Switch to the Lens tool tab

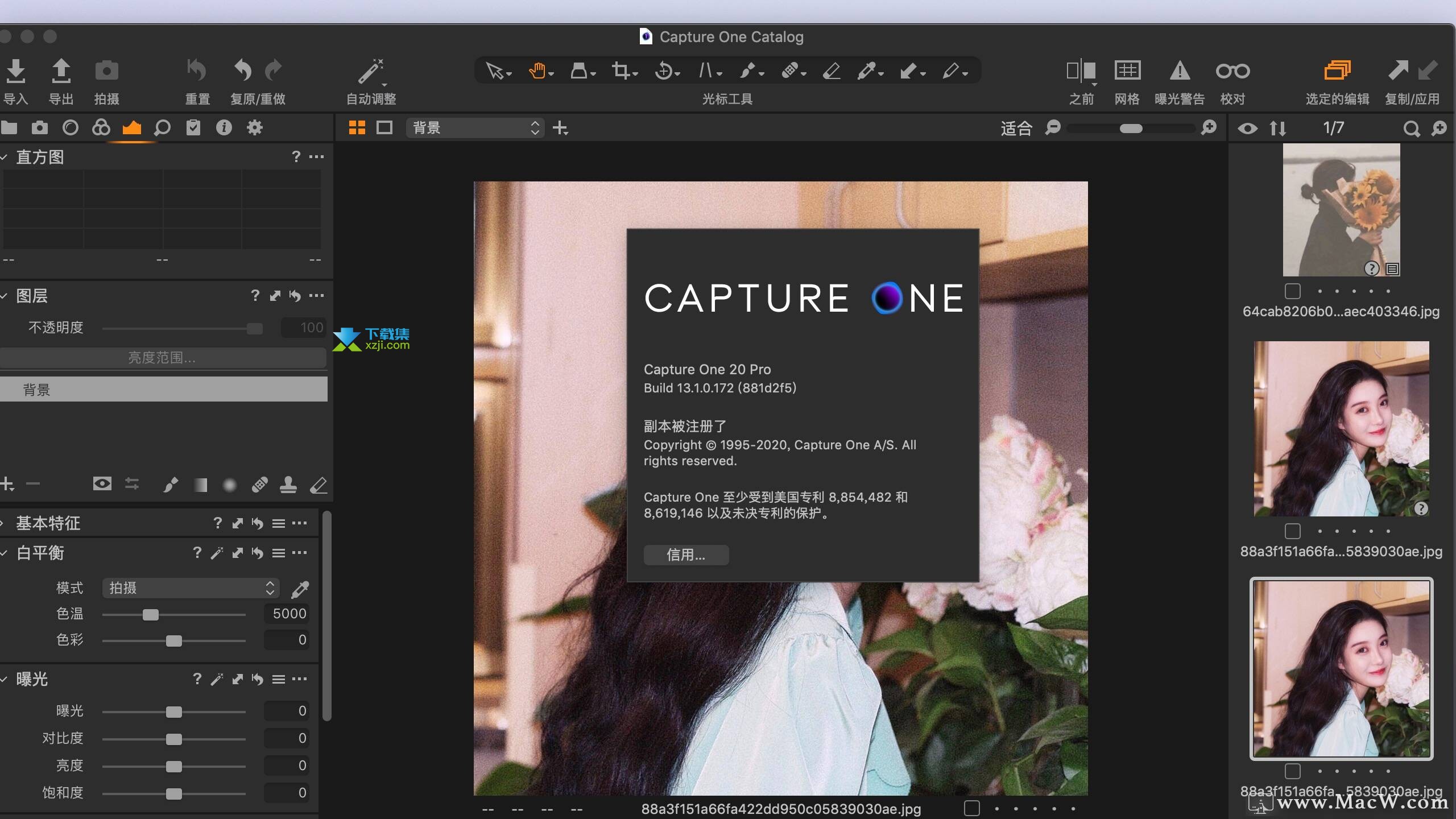point(71,128)
